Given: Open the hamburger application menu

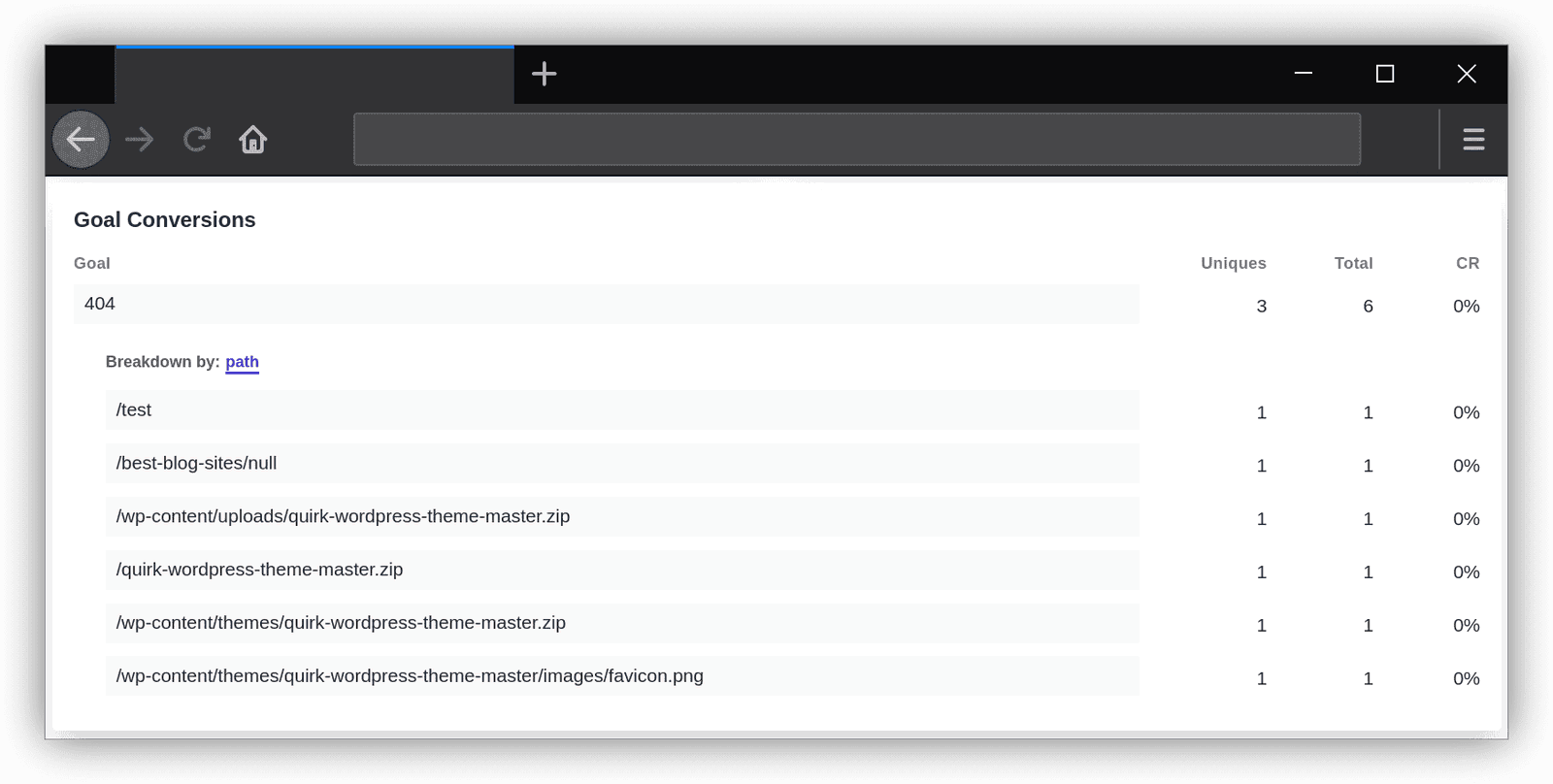Looking at the screenshot, I should tap(1473, 140).
